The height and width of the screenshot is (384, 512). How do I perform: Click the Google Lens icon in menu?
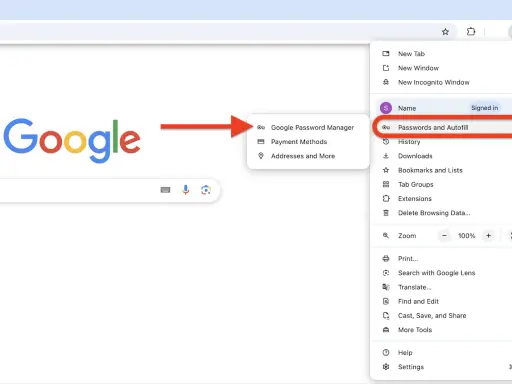pos(386,273)
